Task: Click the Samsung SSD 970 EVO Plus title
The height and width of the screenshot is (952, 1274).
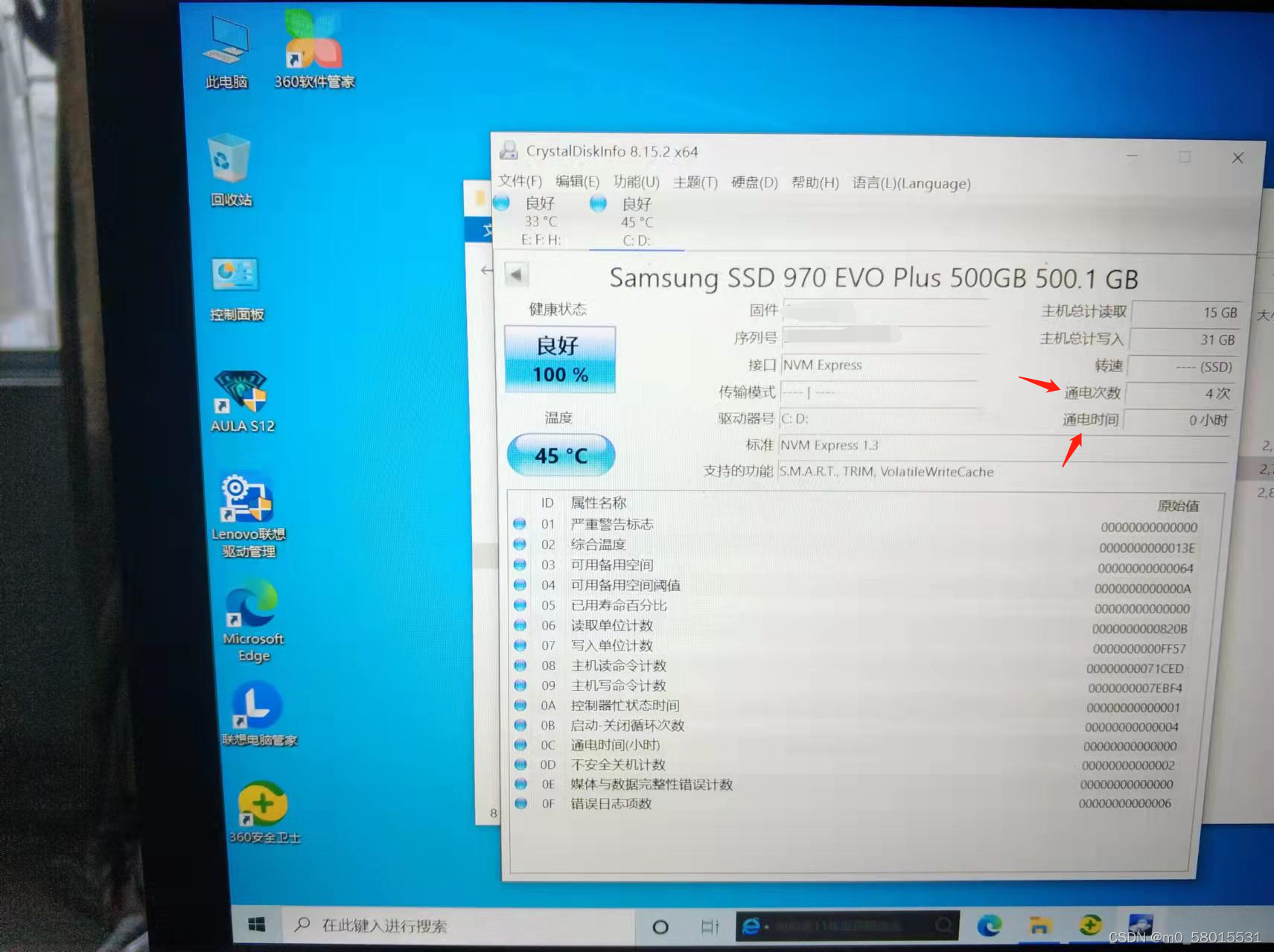Action: pyautogui.click(x=874, y=278)
